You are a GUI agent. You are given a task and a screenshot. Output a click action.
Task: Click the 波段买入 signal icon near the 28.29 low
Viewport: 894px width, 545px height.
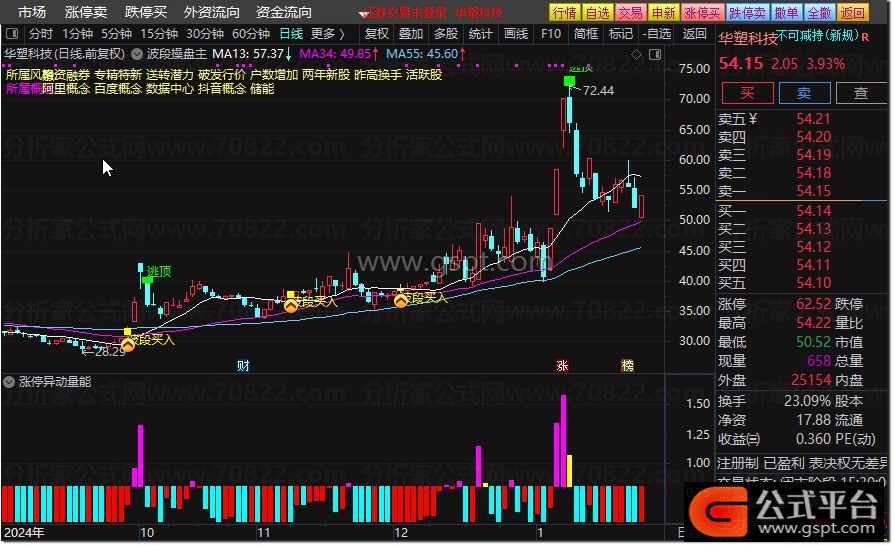pos(128,344)
